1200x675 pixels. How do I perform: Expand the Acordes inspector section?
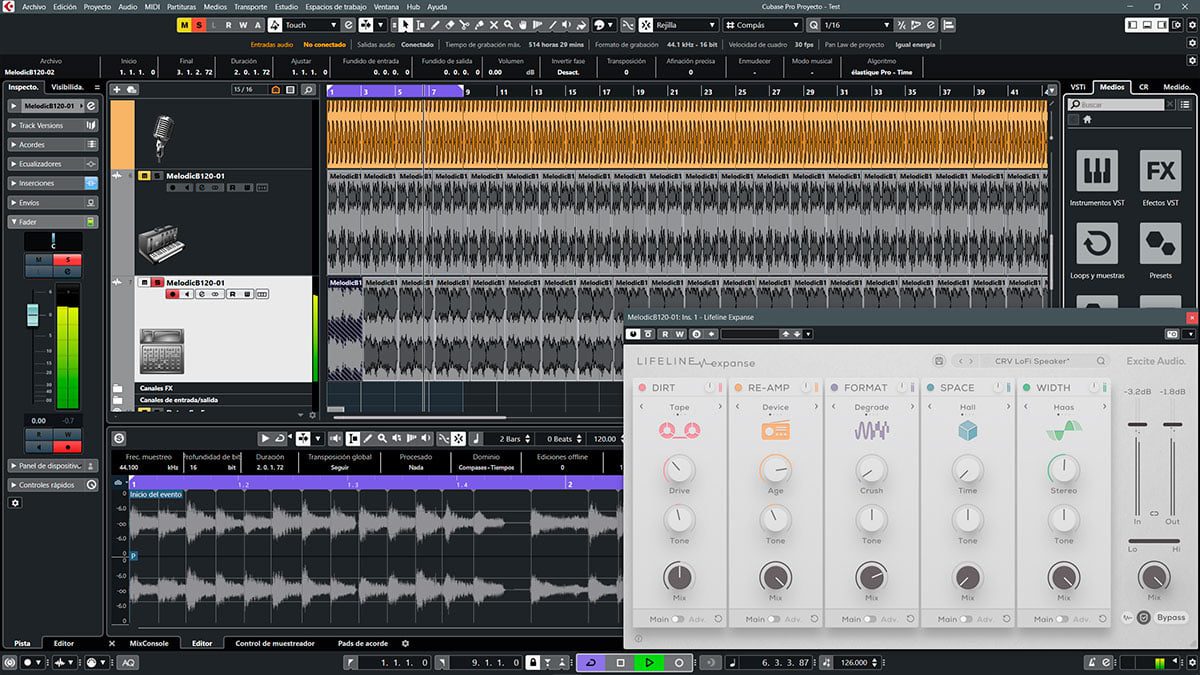coord(53,144)
